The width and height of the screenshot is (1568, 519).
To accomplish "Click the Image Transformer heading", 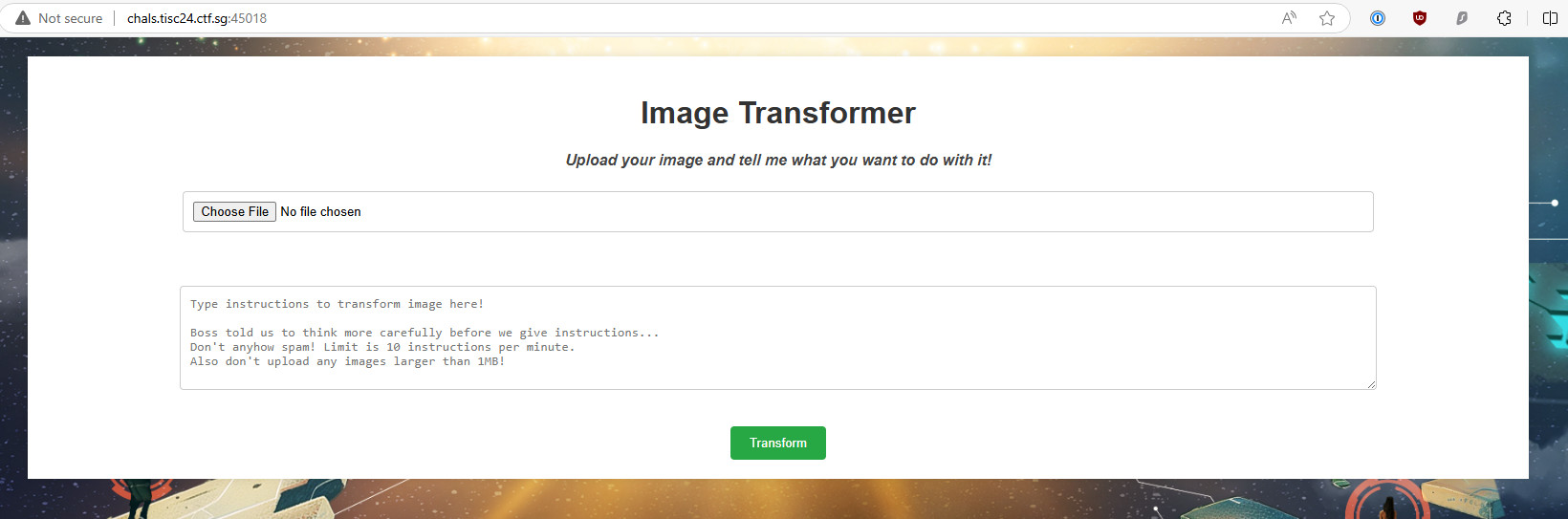I will [777, 113].
